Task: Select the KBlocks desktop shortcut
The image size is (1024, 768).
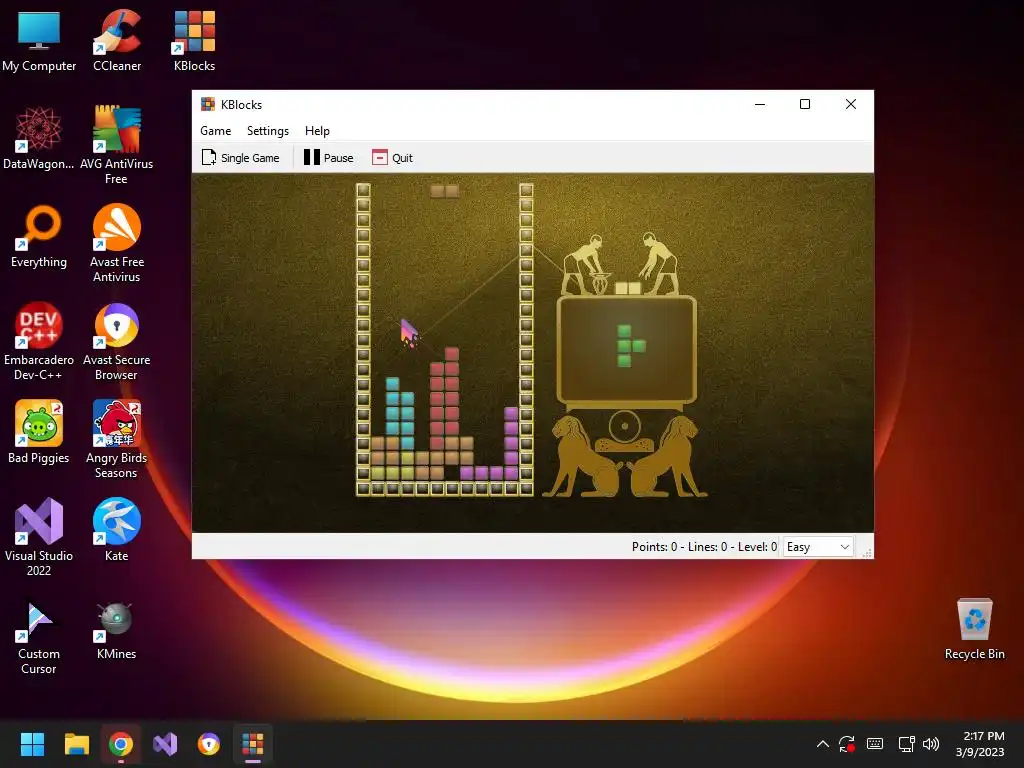Action: click(194, 42)
